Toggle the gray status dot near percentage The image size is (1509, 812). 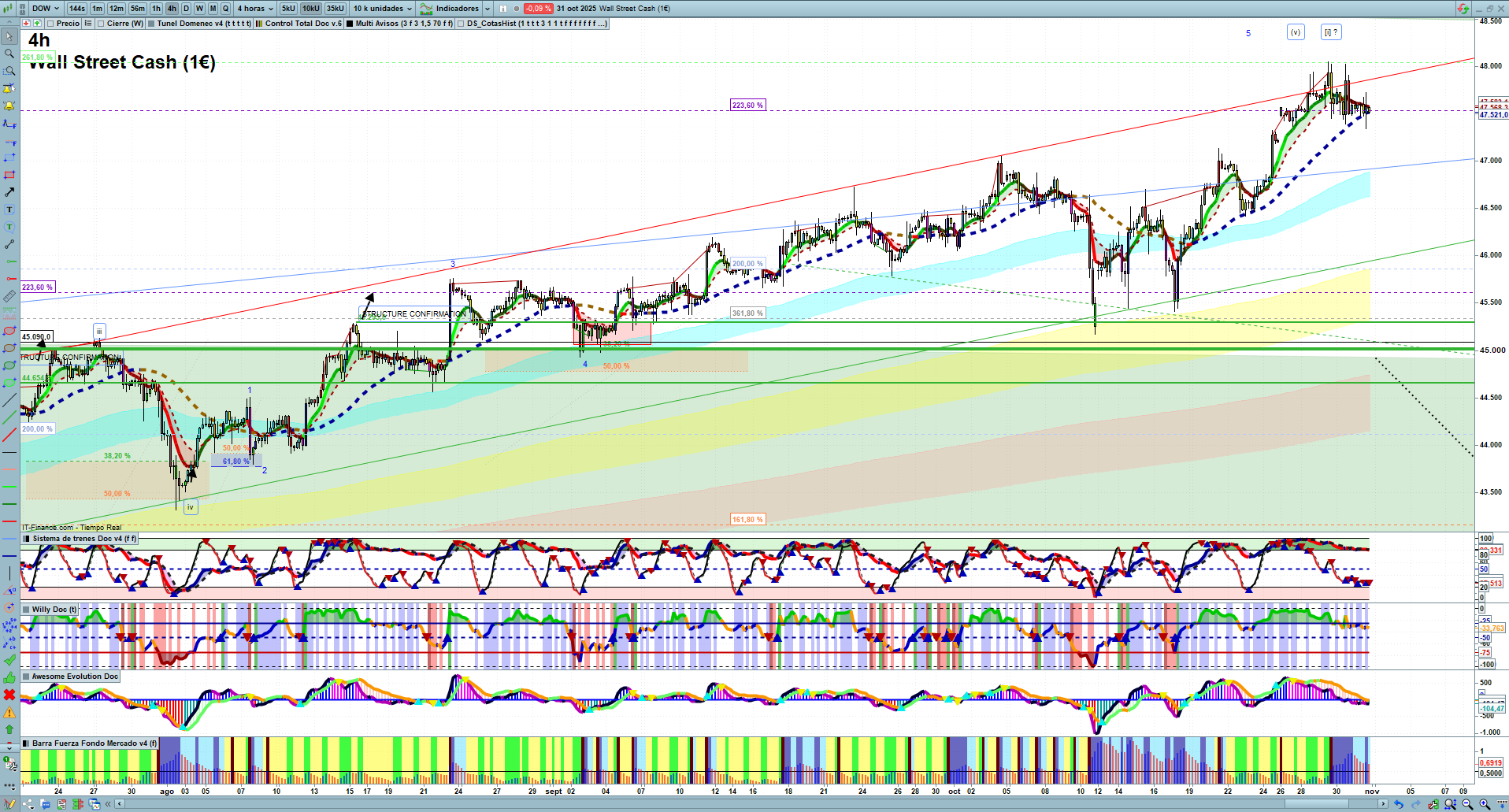click(517, 9)
